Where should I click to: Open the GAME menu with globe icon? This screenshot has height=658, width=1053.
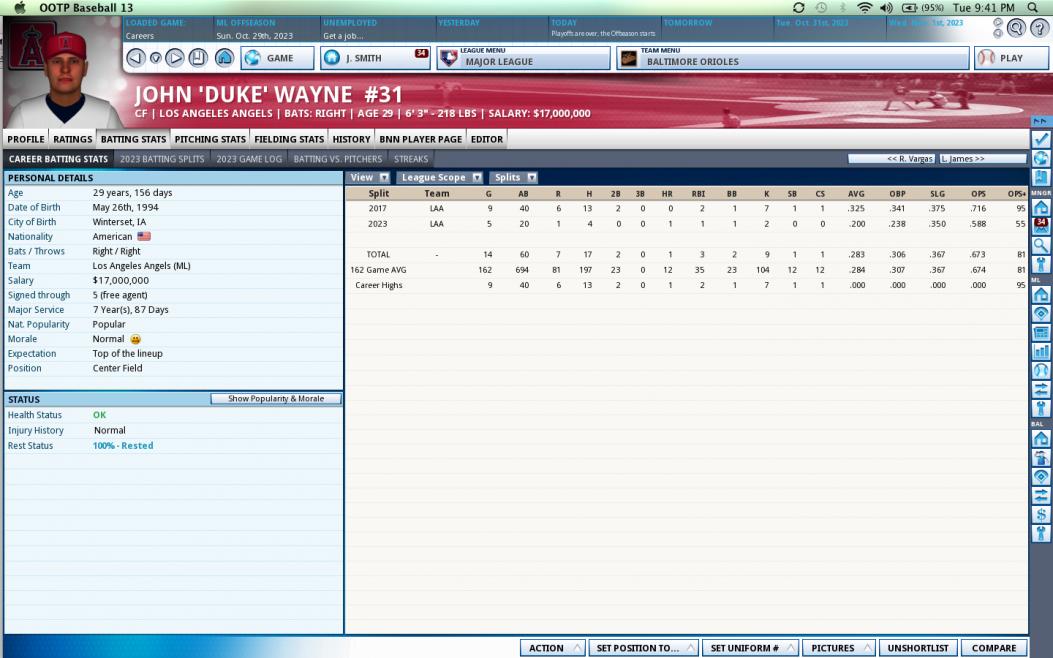(x=277, y=58)
